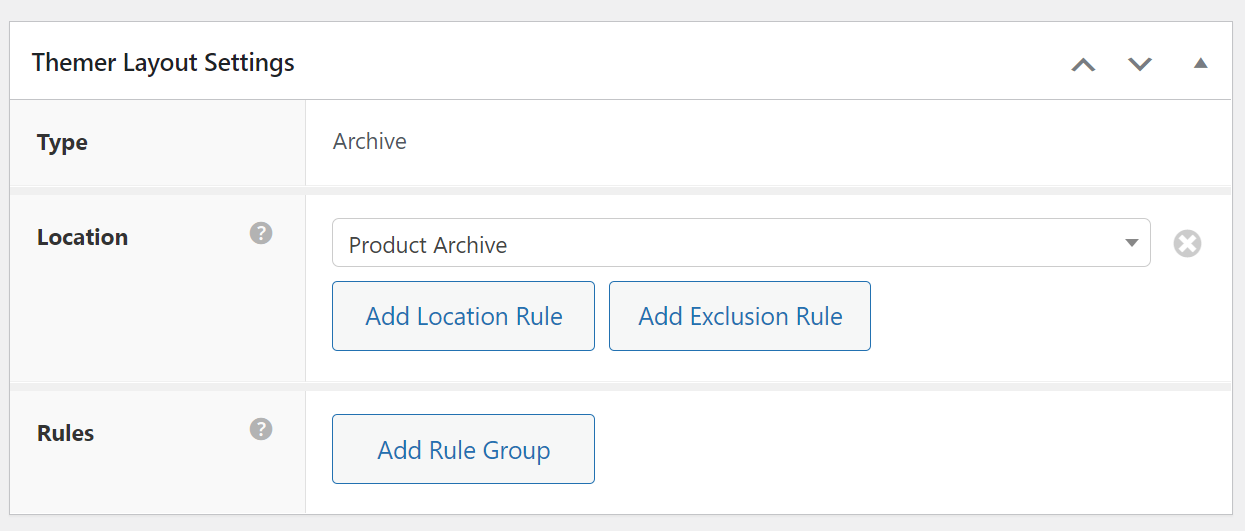Open the Rules help tooltip icon

tap(261, 429)
